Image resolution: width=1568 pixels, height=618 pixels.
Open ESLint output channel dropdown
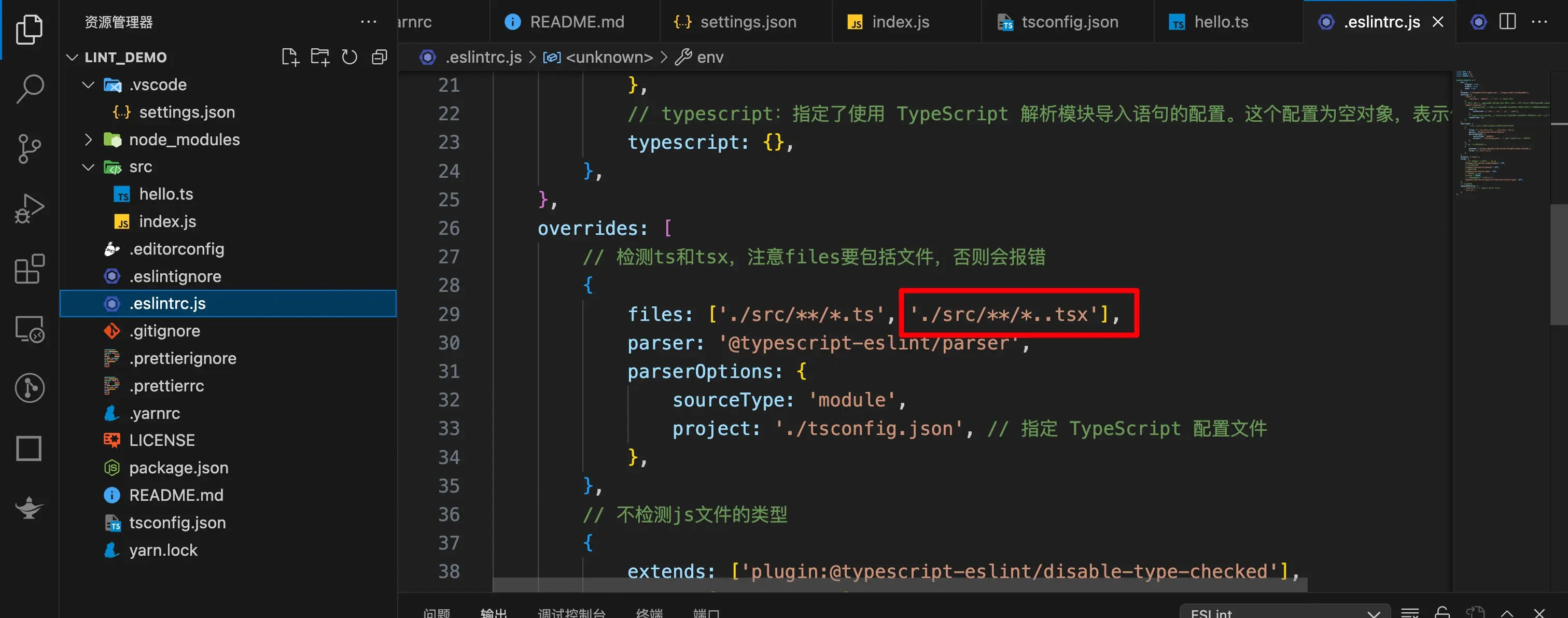[1284, 612]
